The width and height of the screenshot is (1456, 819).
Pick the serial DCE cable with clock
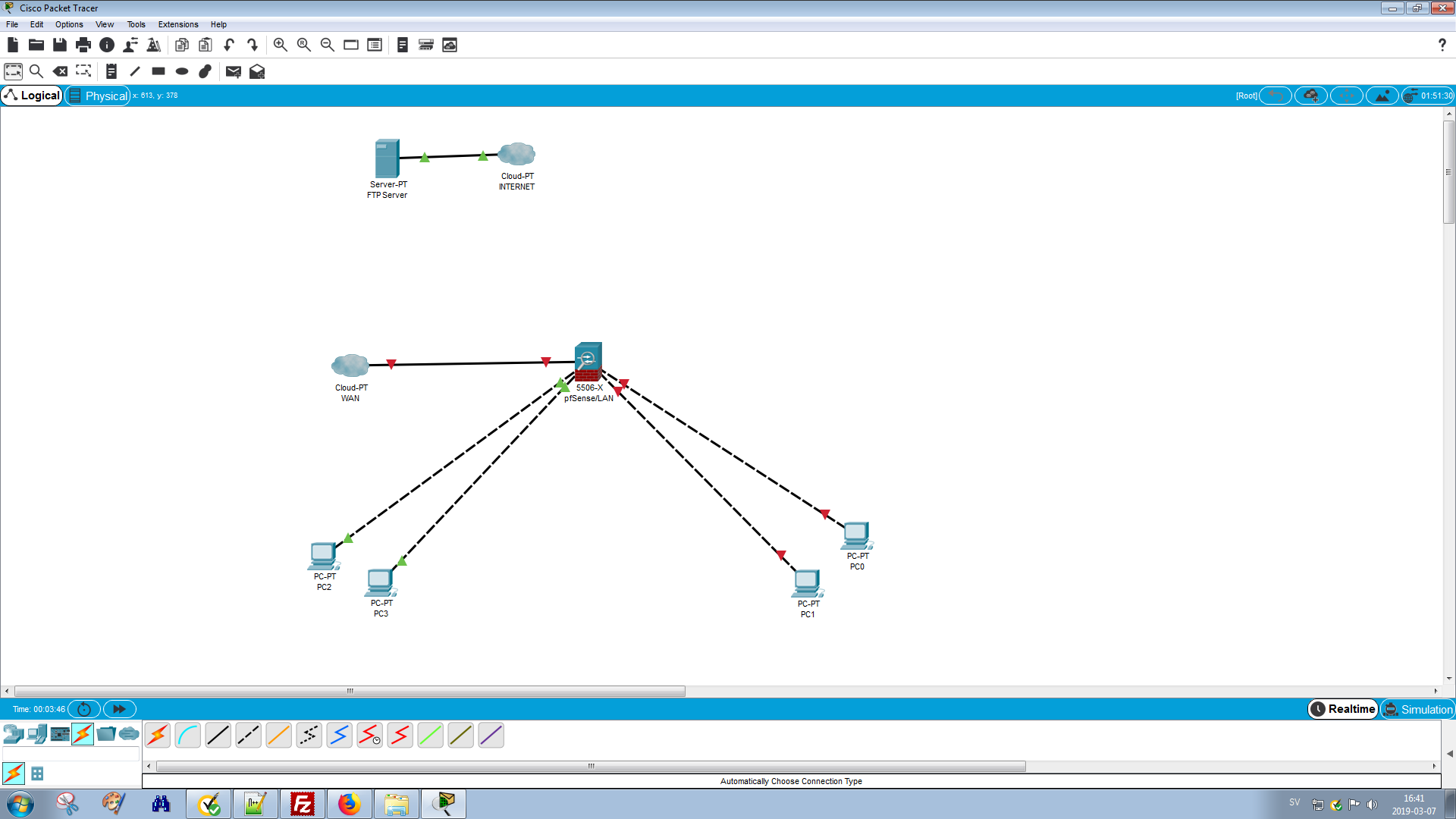pos(370,735)
